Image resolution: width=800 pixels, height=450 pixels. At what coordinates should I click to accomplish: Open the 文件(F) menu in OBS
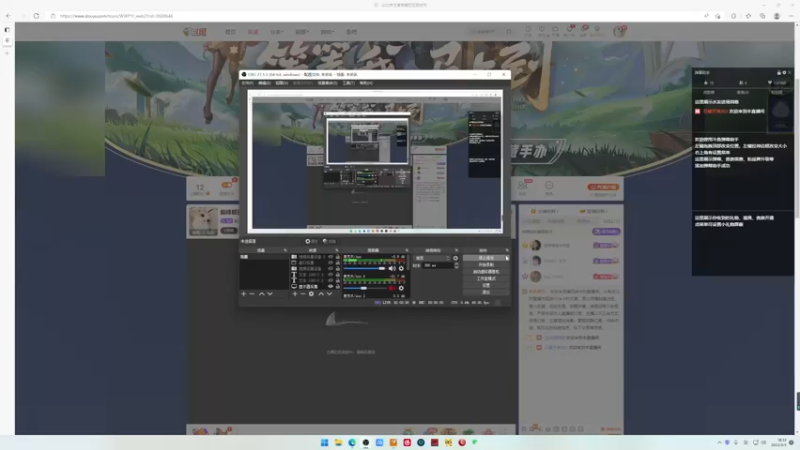pos(247,83)
